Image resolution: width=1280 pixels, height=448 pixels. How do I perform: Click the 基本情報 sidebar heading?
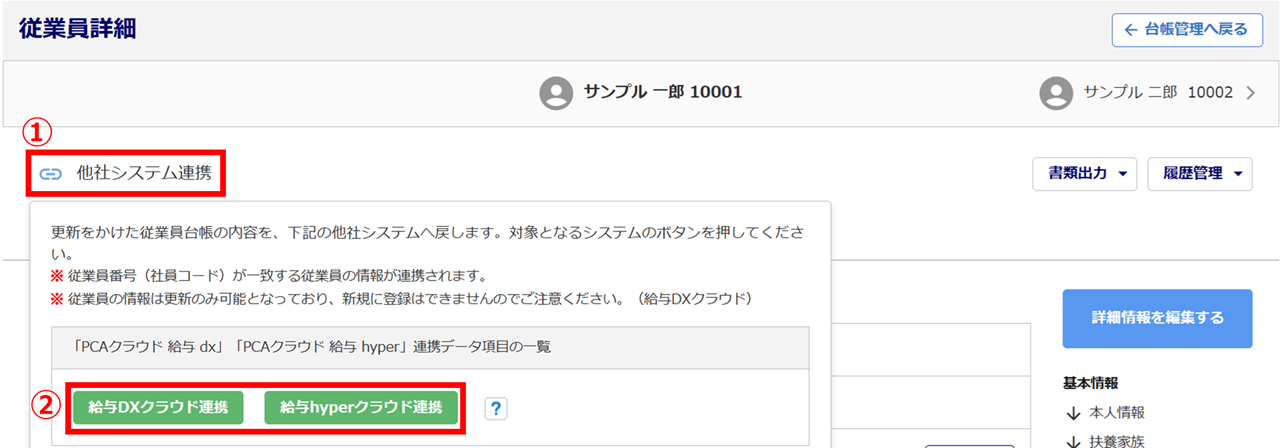1090,382
